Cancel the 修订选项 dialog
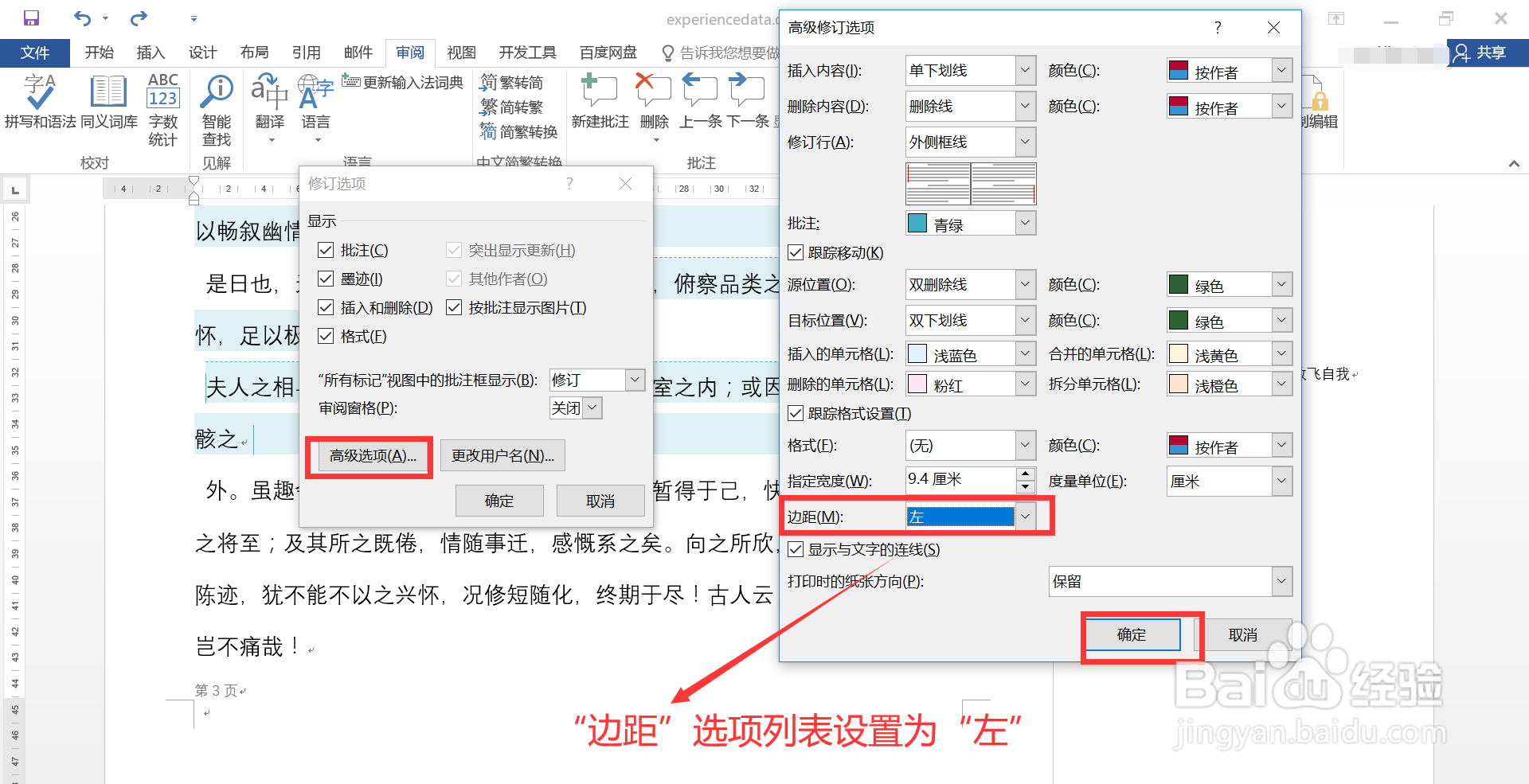The image size is (1529, 784). tap(600, 501)
